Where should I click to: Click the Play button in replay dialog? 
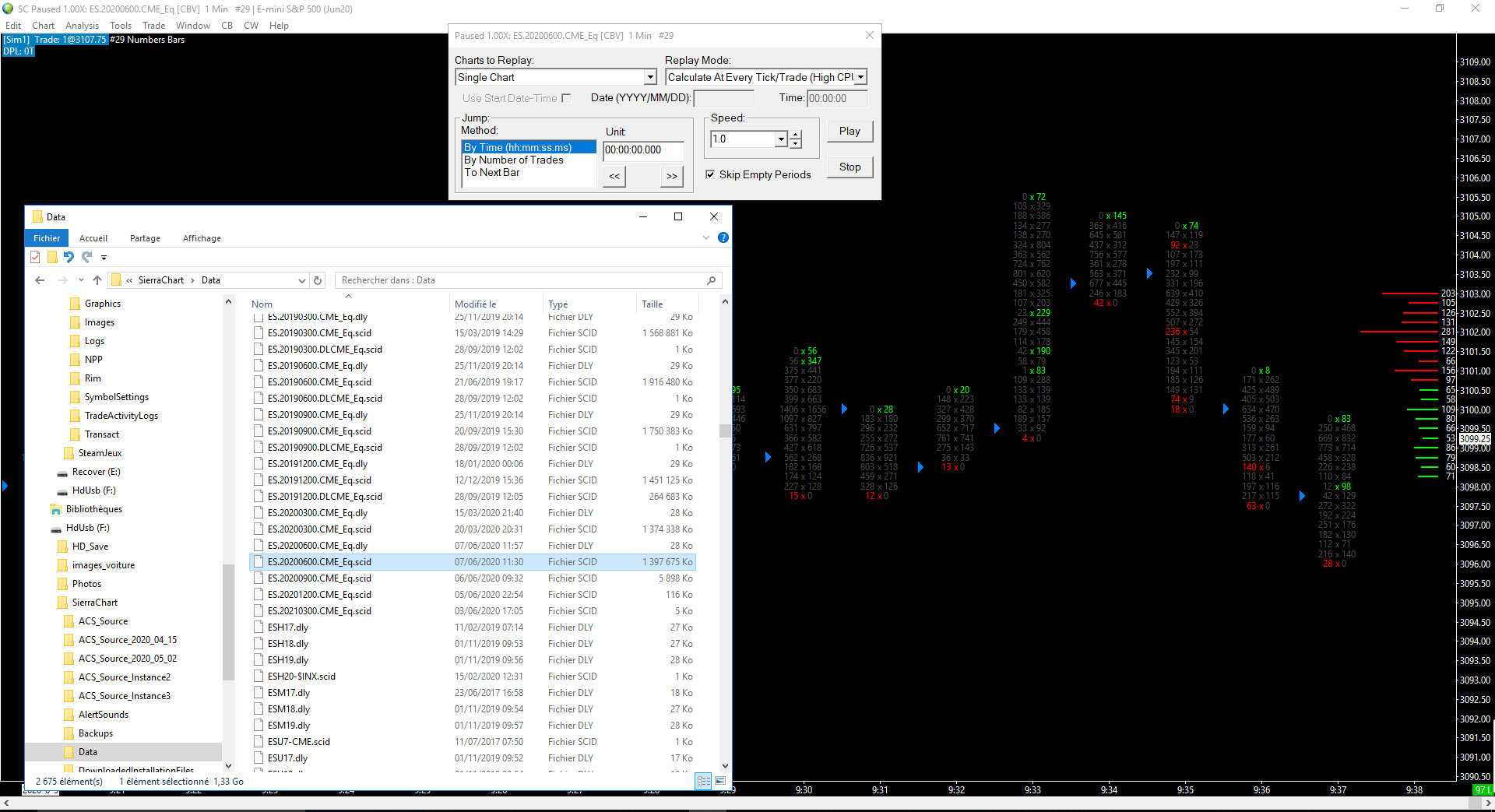click(x=850, y=132)
